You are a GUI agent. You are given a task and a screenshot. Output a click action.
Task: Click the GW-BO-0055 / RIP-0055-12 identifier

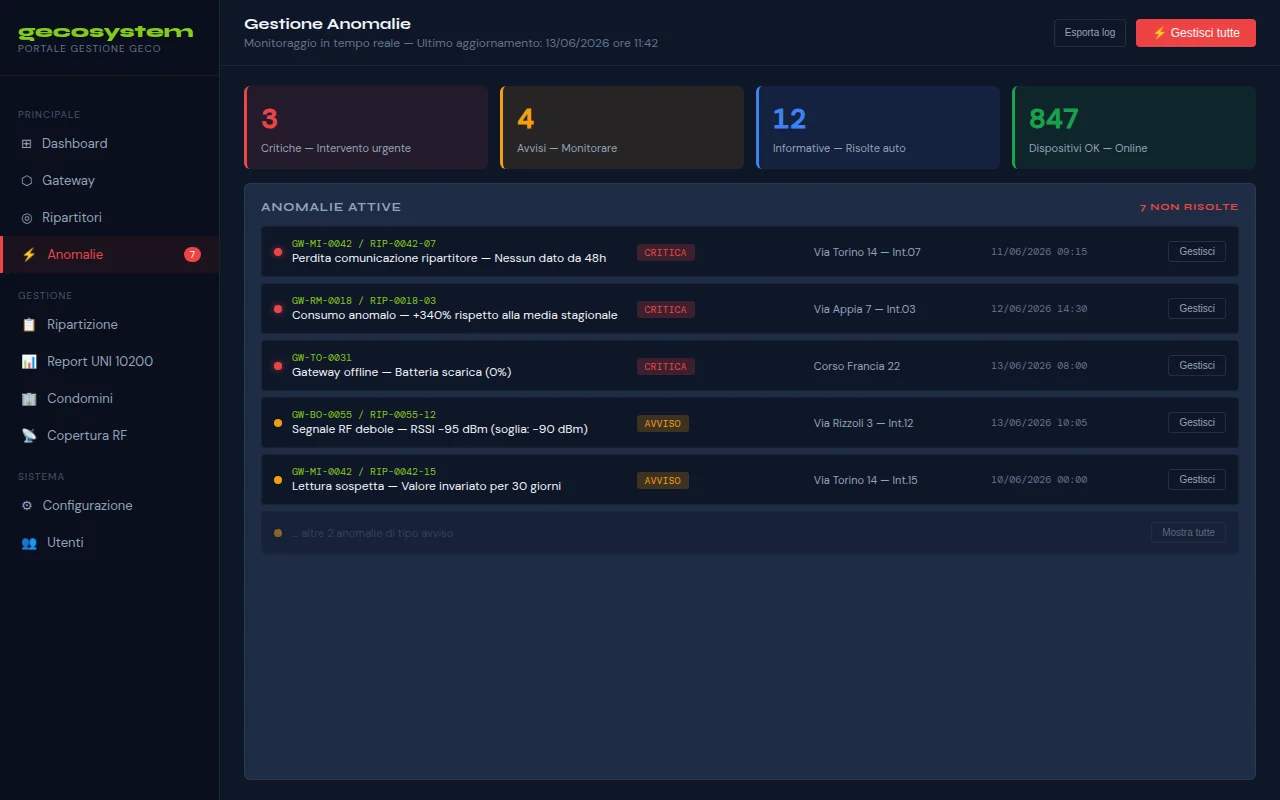coord(364,415)
